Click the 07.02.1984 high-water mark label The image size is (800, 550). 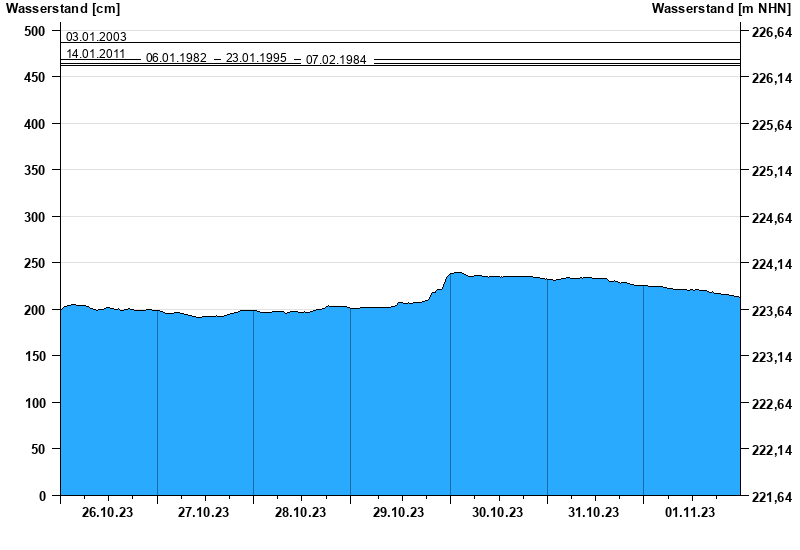[336, 59]
